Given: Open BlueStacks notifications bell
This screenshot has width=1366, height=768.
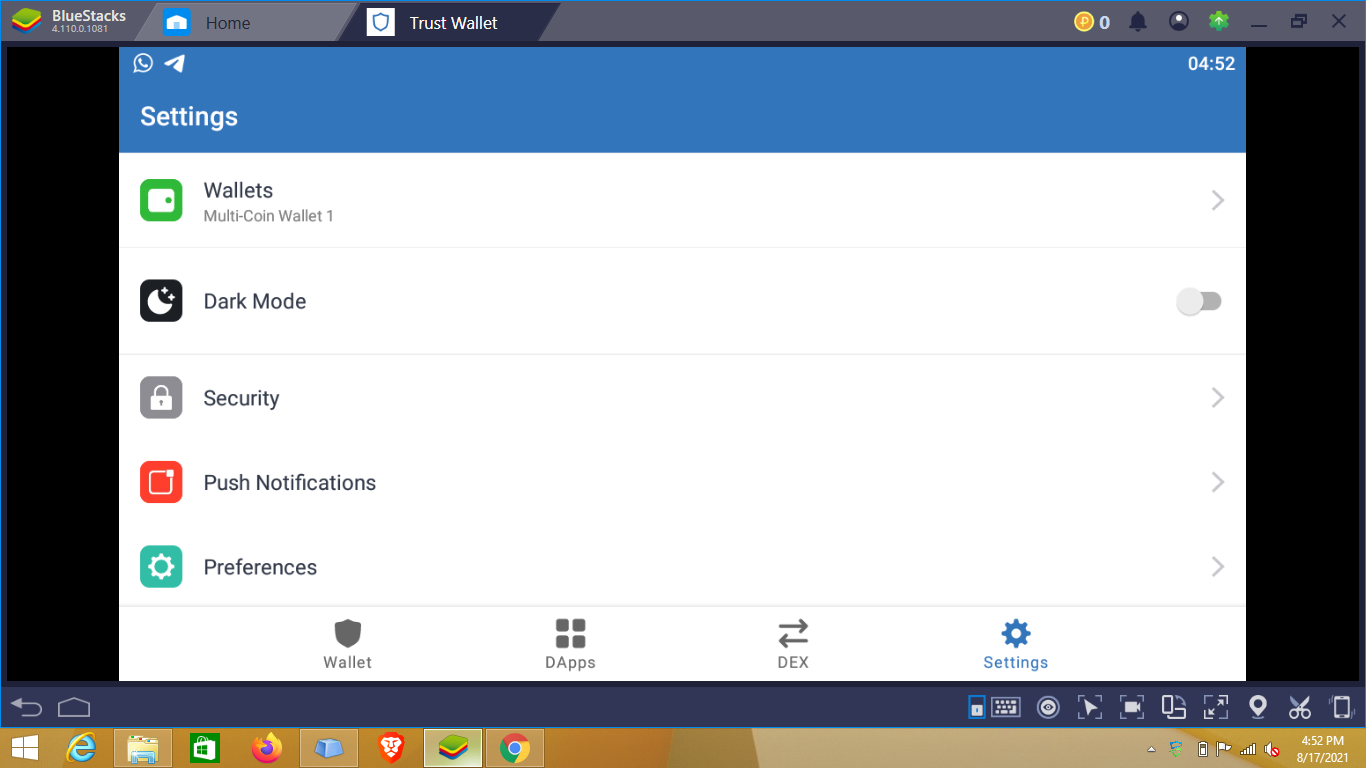Looking at the screenshot, I should coord(1138,21).
